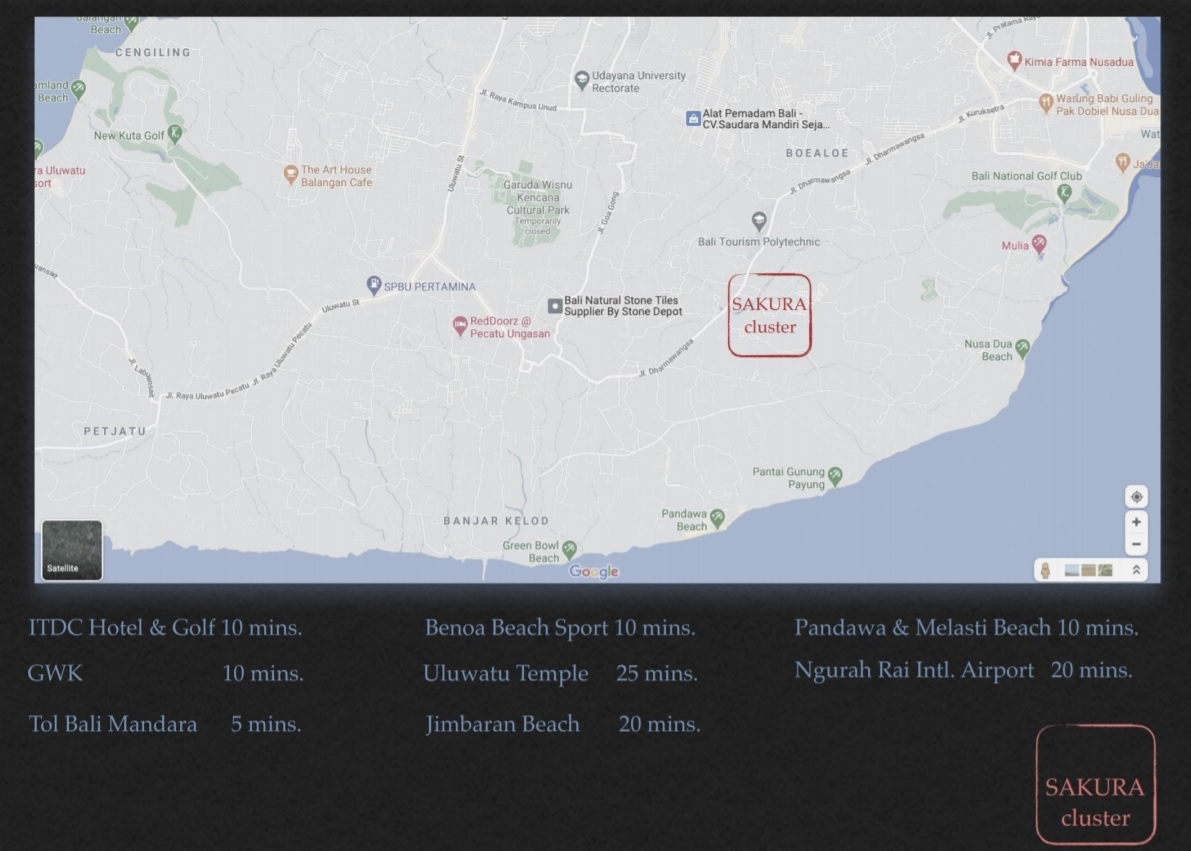Click the Dreamland Beach pin at left edge
The width and height of the screenshot is (1191, 851).
(77, 90)
